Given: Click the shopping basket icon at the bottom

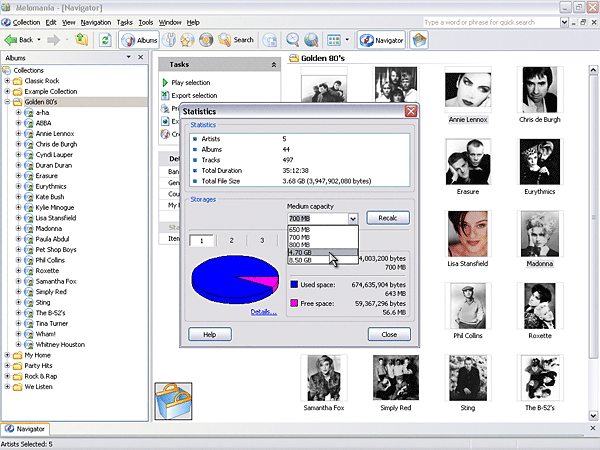Looking at the screenshot, I should tap(172, 401).
